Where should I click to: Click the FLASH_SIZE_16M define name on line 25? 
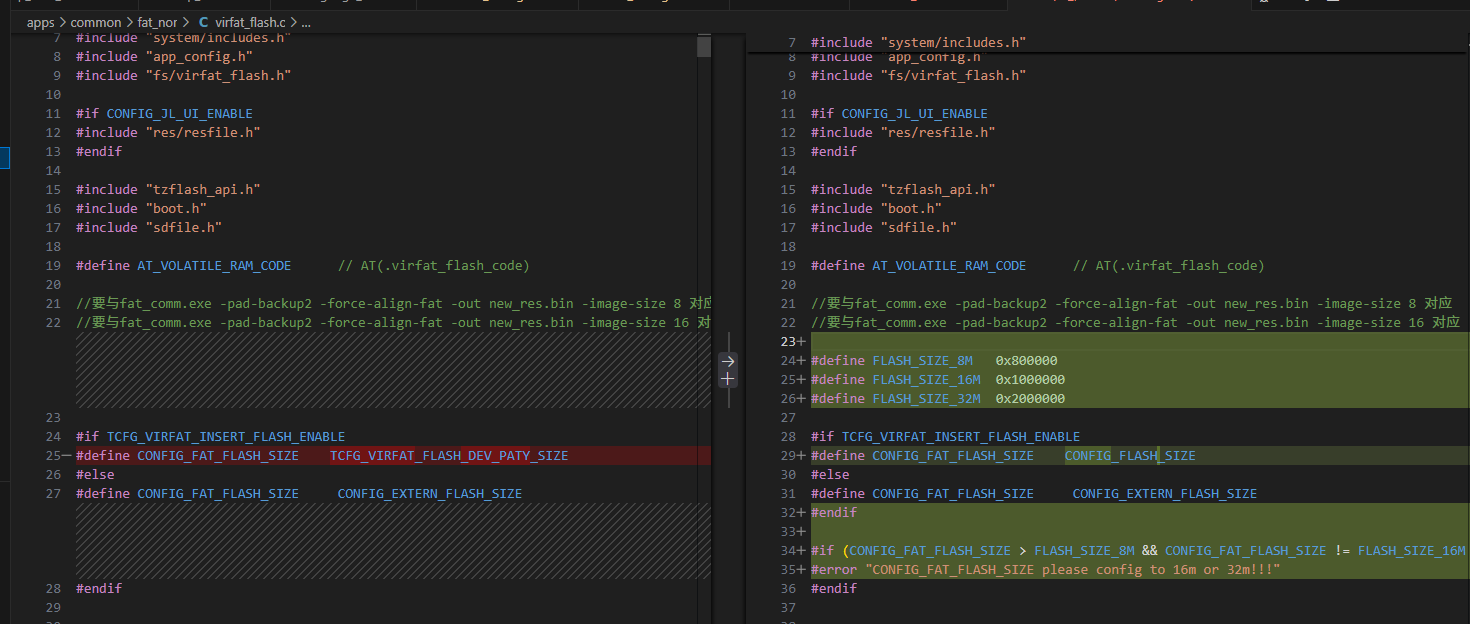pos(926,379)
